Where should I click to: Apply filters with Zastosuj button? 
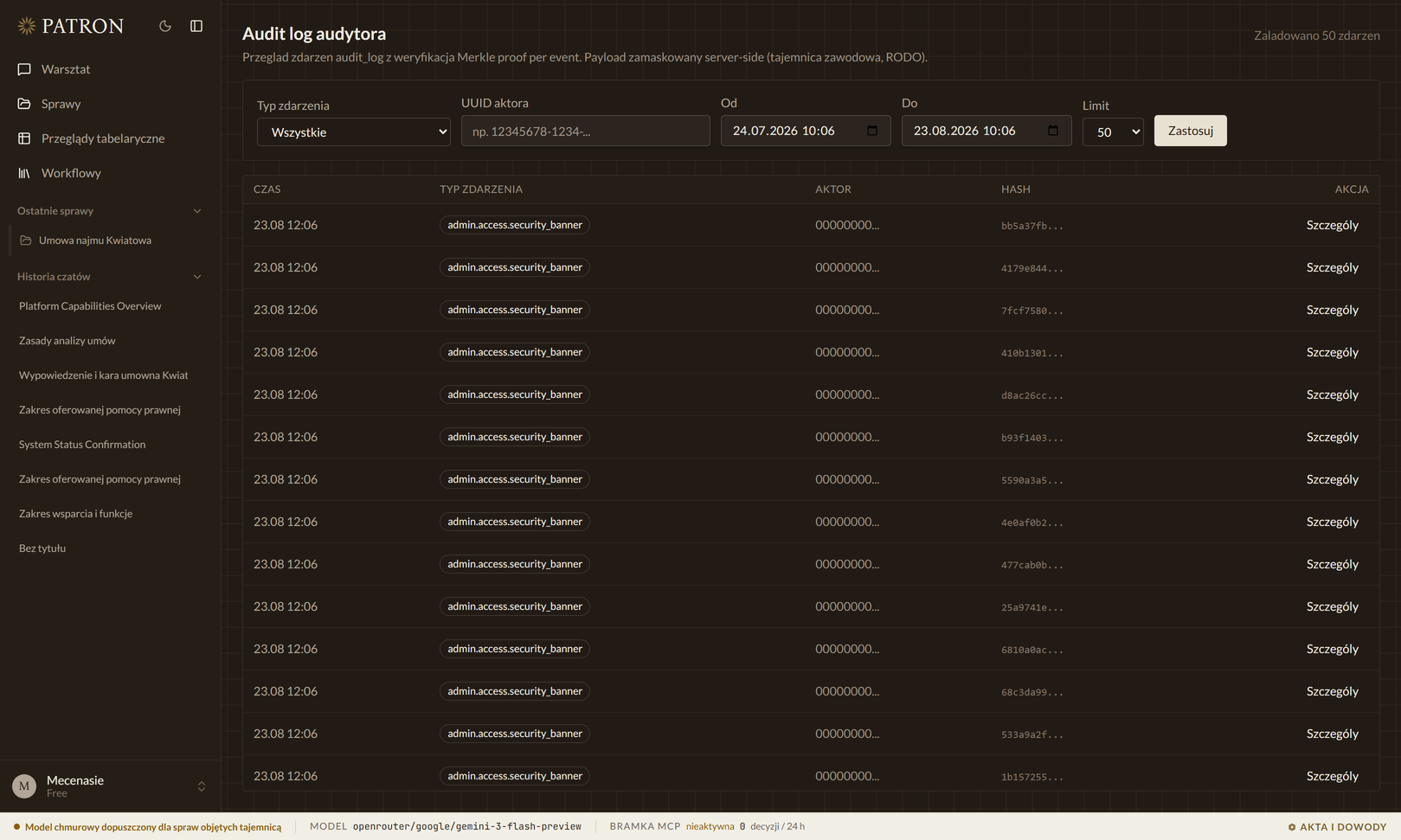[1190, 131]
